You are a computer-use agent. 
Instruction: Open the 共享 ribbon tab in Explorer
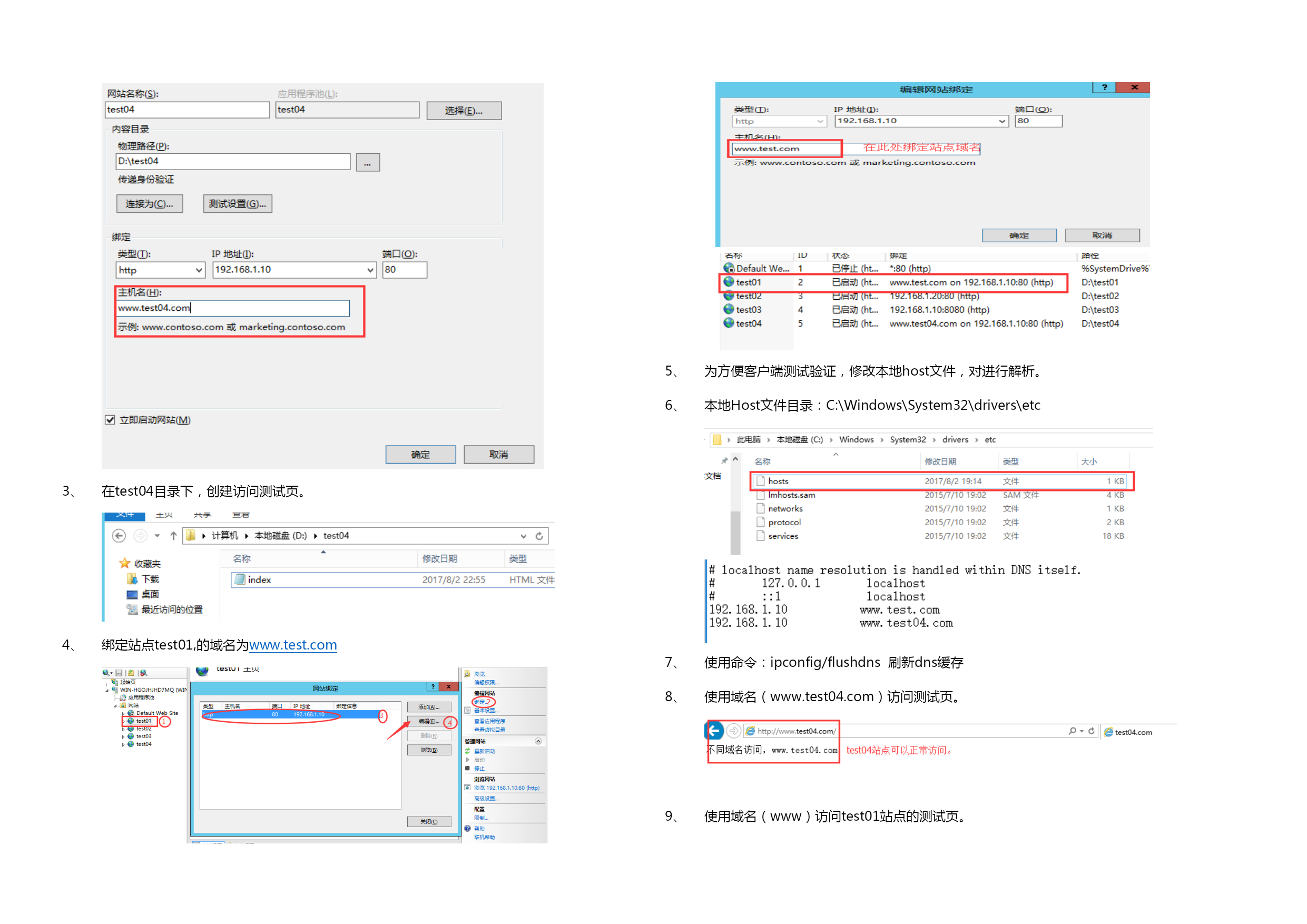pos(202,515)
